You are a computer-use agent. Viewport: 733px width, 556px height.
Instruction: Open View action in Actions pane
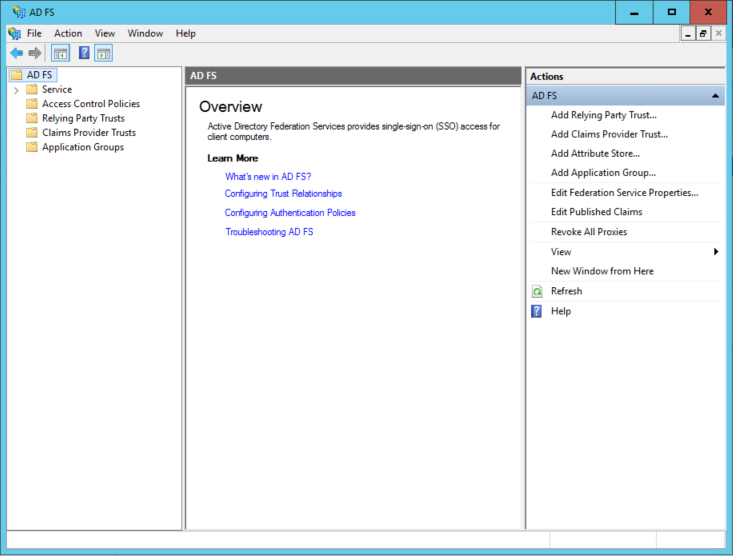(x=561, y=252)
